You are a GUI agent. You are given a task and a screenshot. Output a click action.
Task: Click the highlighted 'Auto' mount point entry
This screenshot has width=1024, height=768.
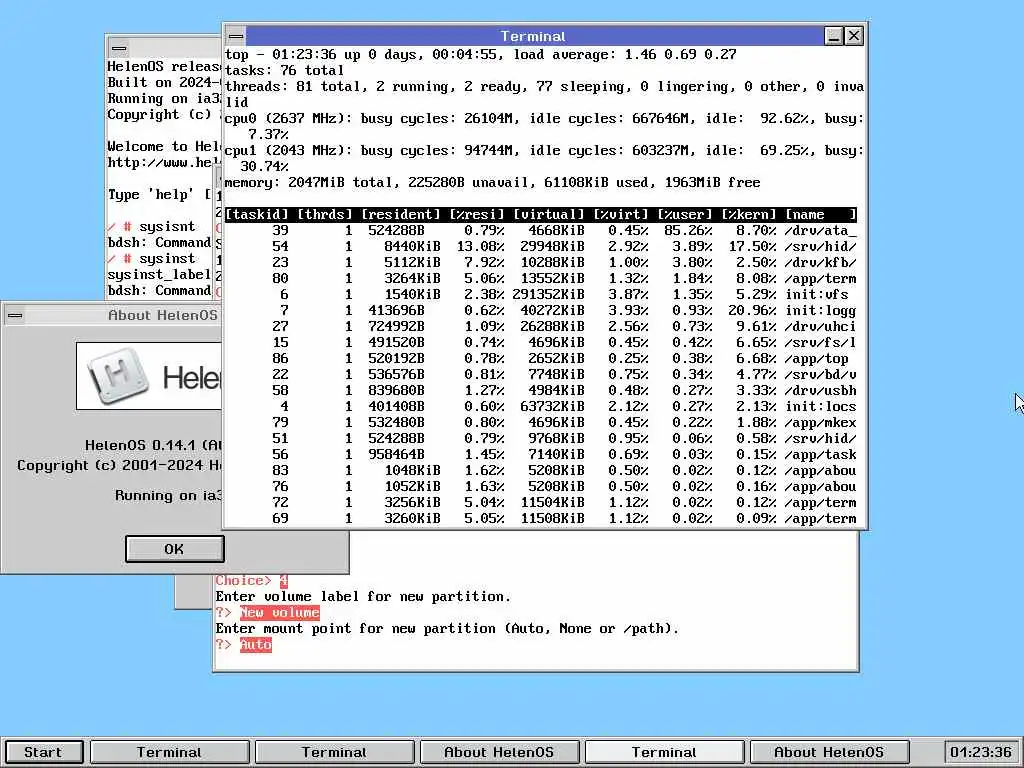pos(255,645)
